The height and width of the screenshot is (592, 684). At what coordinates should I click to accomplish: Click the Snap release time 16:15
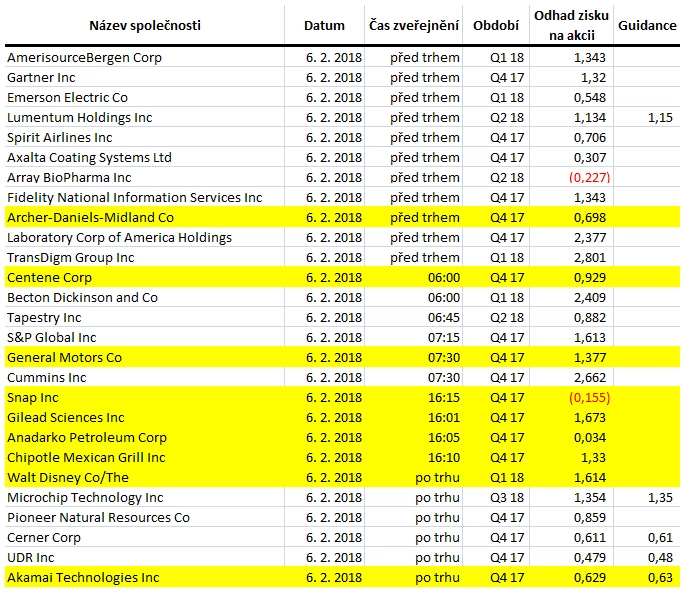click(x=444, y=398)
